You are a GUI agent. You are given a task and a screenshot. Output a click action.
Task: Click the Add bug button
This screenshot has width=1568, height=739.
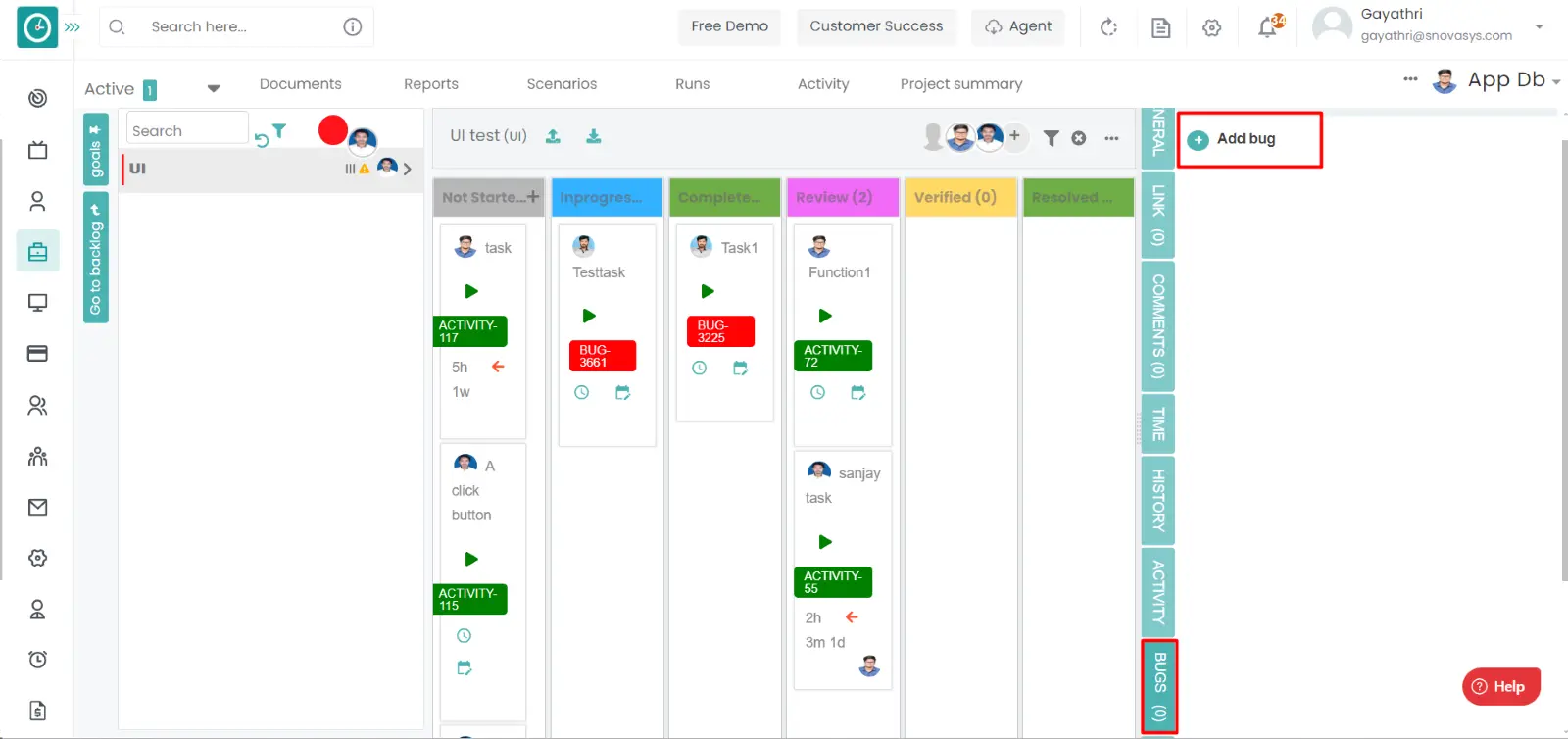pyautogui.click(x=1246, y=139)
